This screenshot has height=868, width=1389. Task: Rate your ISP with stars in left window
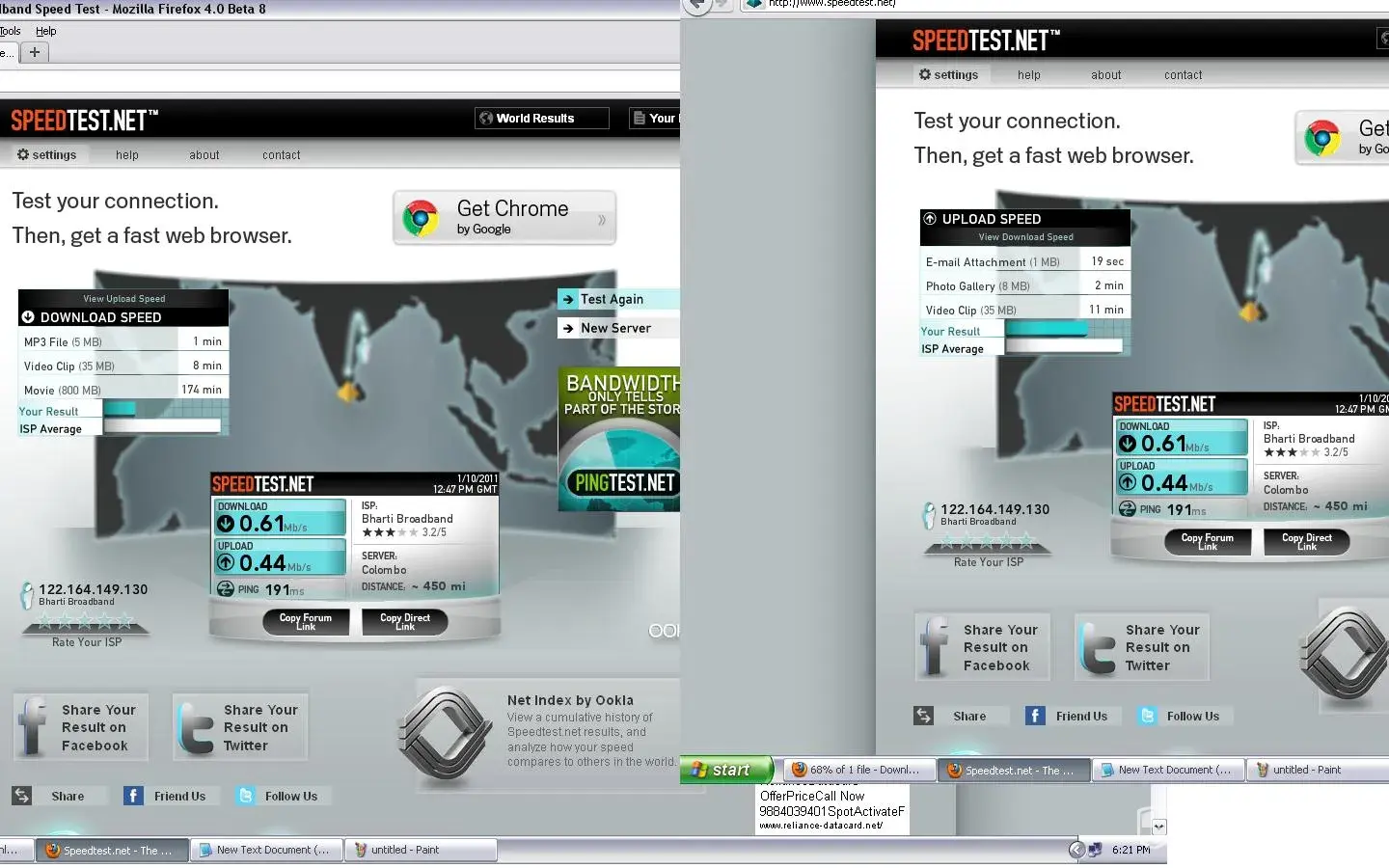(85, 622)
